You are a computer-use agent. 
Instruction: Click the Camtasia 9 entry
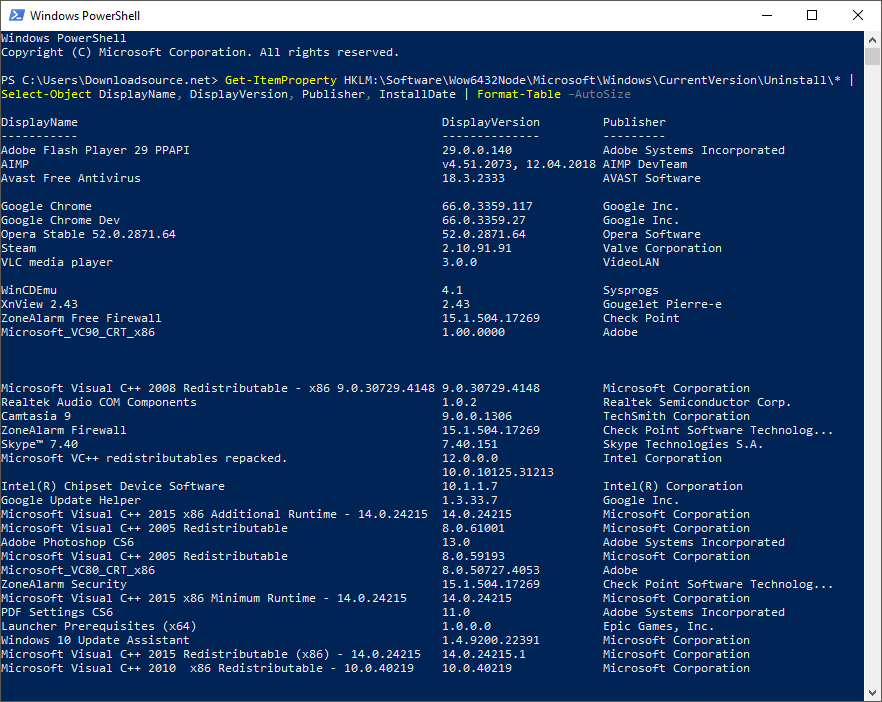[36, 416]
